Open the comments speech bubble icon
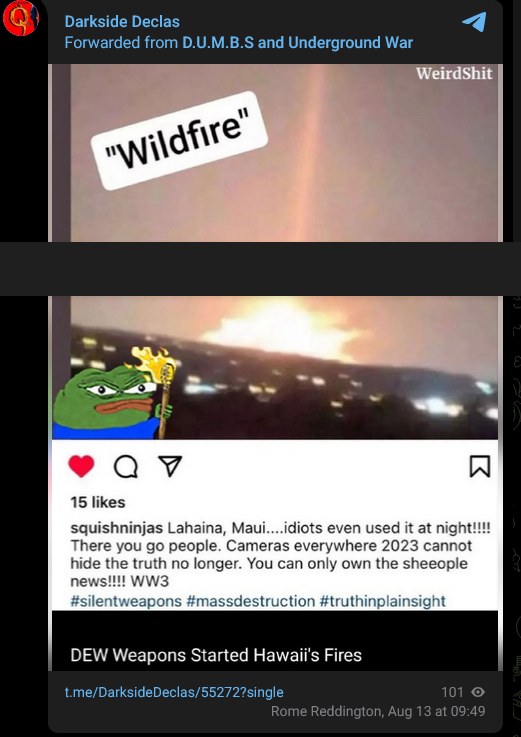The width and height of the screenshot is (521, 737). click(126, 467)
